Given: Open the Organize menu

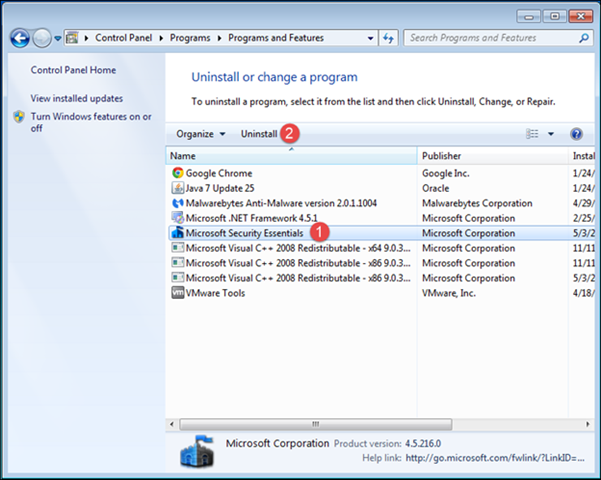Looking at the screenshot, I should [x=200, y=134].
